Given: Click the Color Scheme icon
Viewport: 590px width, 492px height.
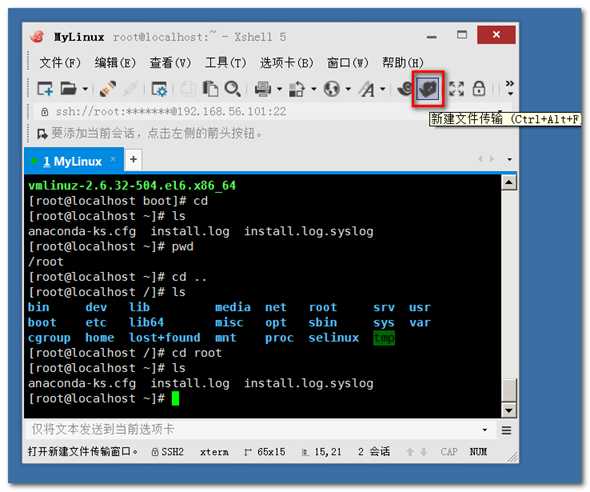Looking at the screenshot, I should pyautogui.click(x=297, y=89).
